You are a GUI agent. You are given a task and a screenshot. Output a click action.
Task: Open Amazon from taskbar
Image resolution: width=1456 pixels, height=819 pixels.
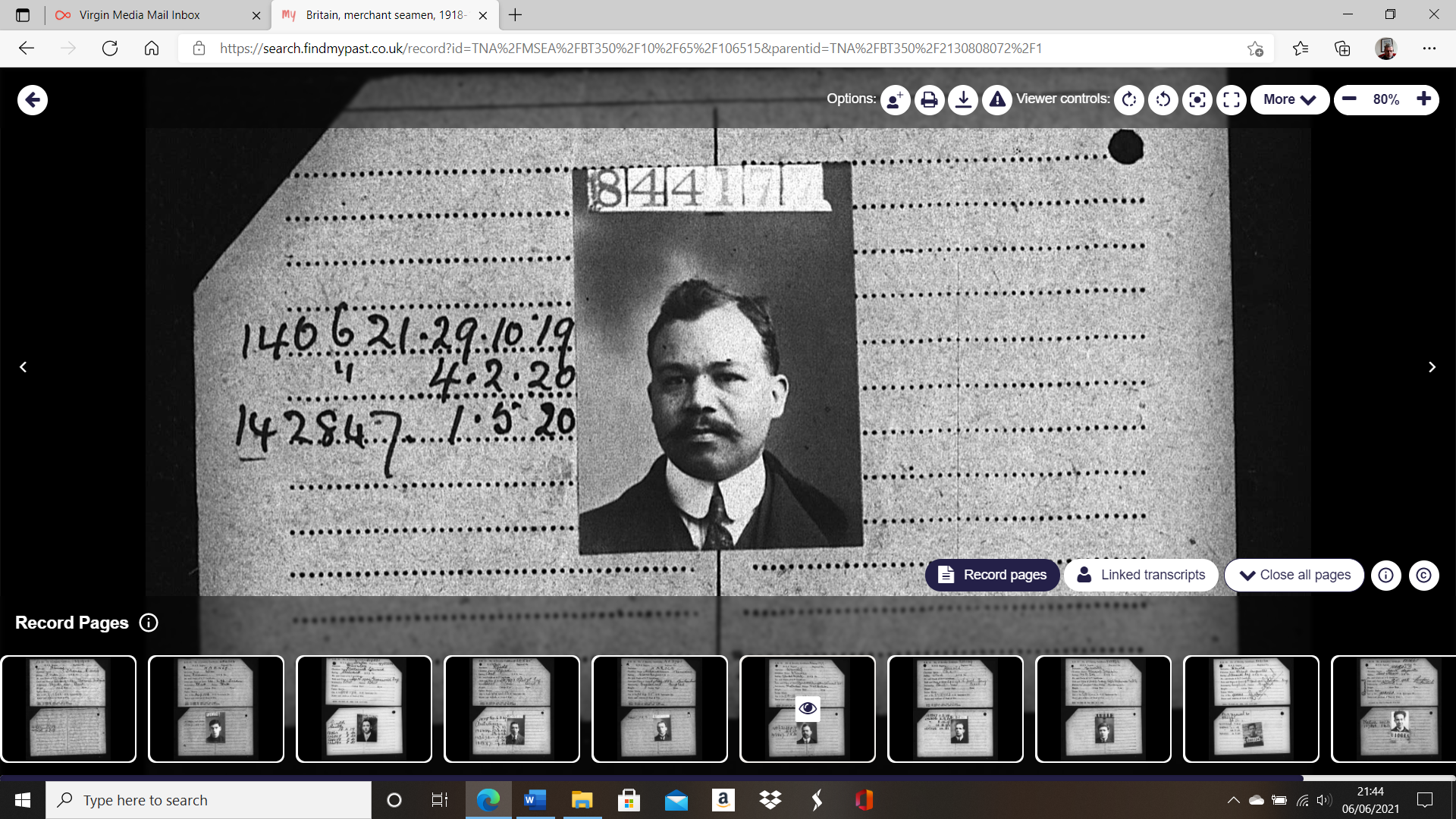(x=723, y=800)
